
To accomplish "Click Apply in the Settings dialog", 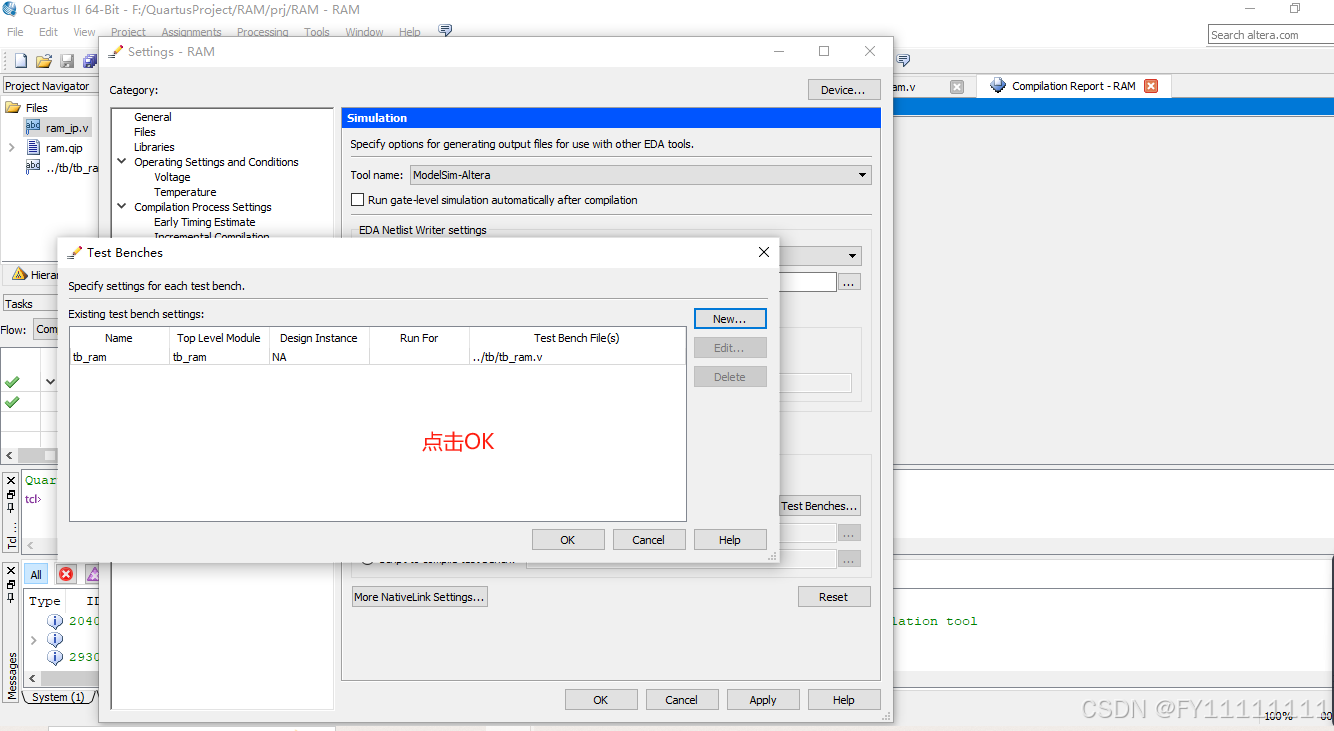I will click(x=763, y=700).
